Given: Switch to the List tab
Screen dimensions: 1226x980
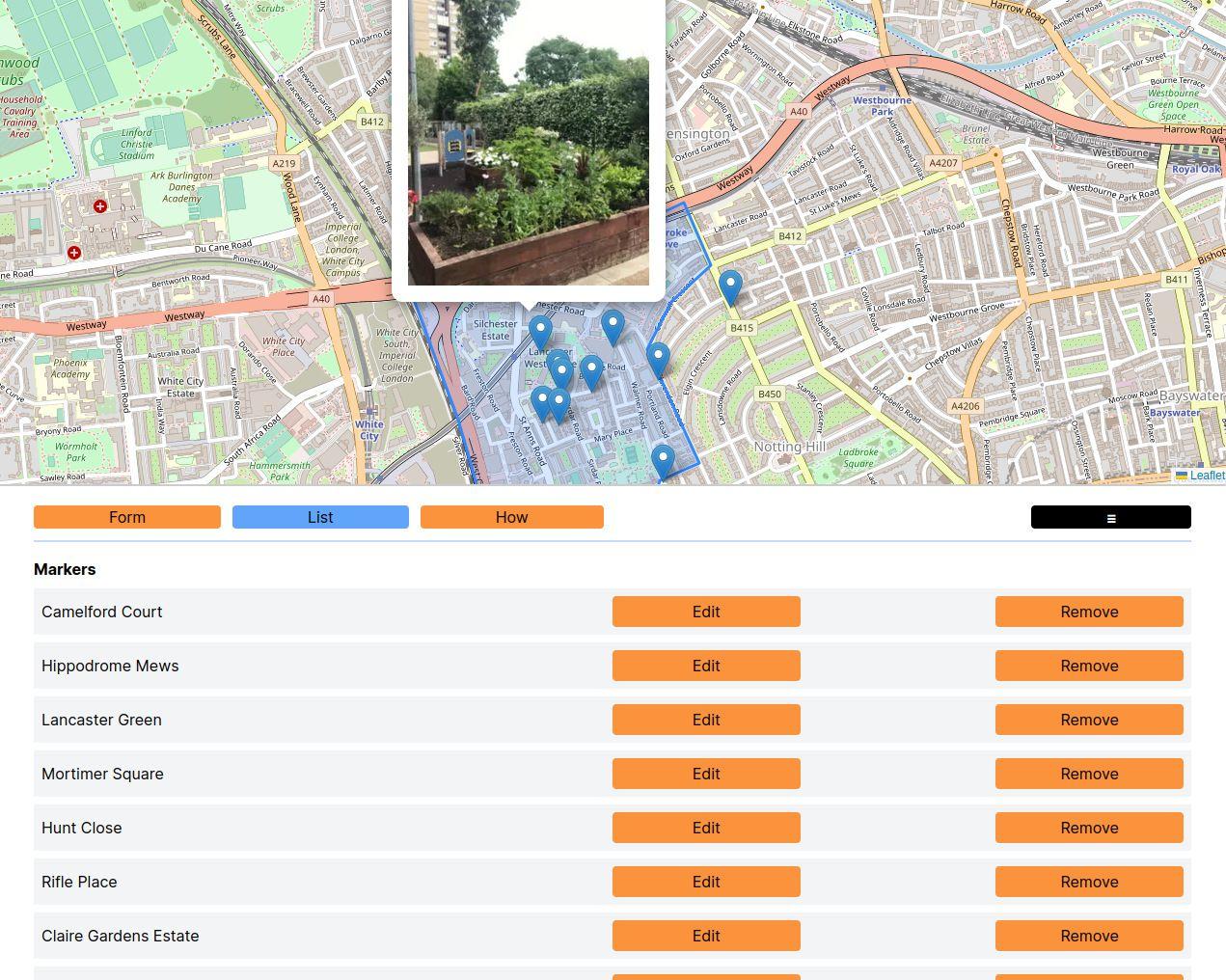Looking at the screenshot, I should (320, 517).
